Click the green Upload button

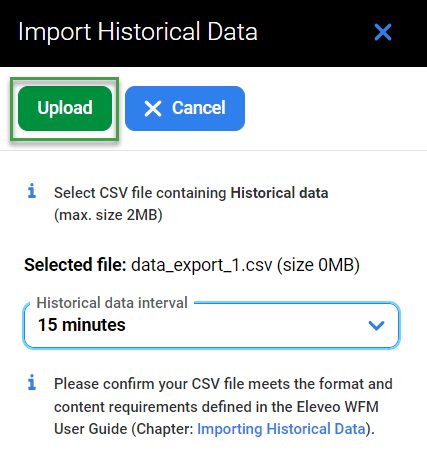(65, 108)
